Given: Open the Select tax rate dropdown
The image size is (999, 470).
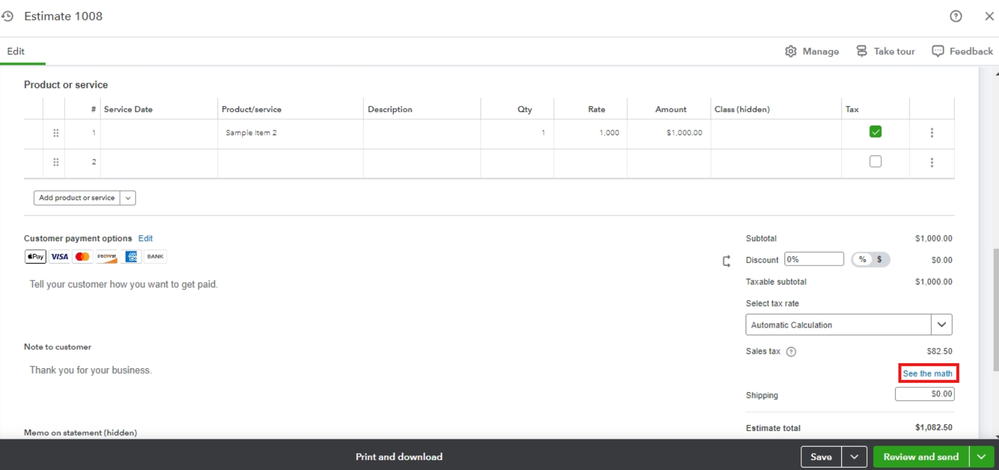Looking at the screenshot, I should [x=849, y=325].
